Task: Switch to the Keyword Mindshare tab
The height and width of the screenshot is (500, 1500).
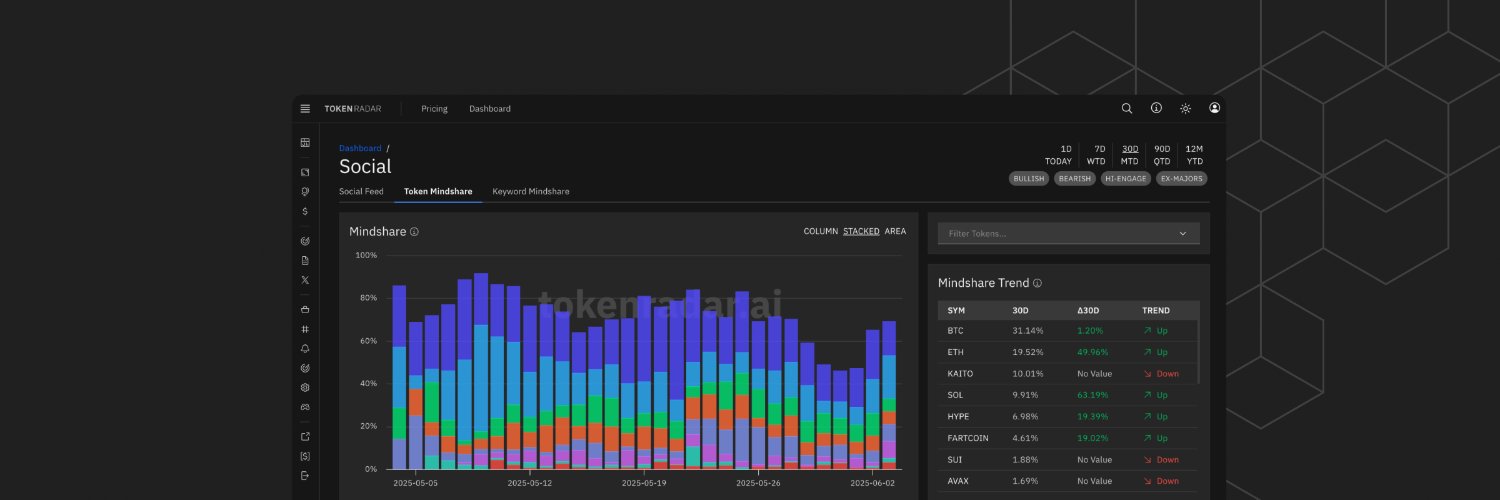Action: click(531, 191)
